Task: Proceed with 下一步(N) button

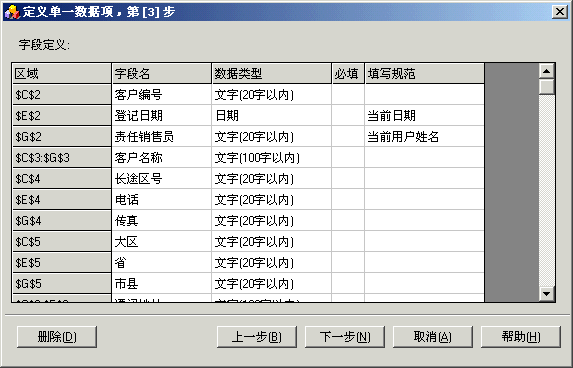Action: pyautogui.click(x=345, y=337)
